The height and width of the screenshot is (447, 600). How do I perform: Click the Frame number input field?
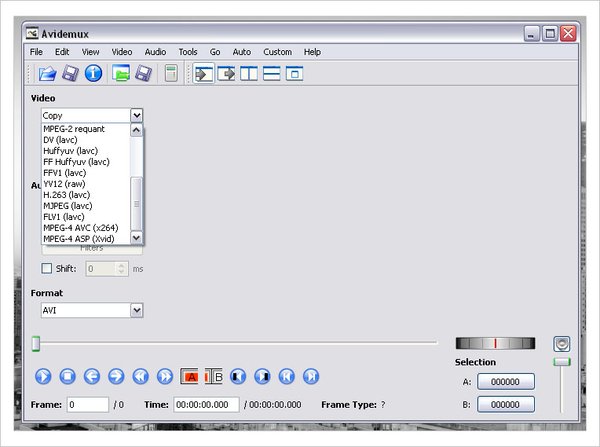point(88,404)
